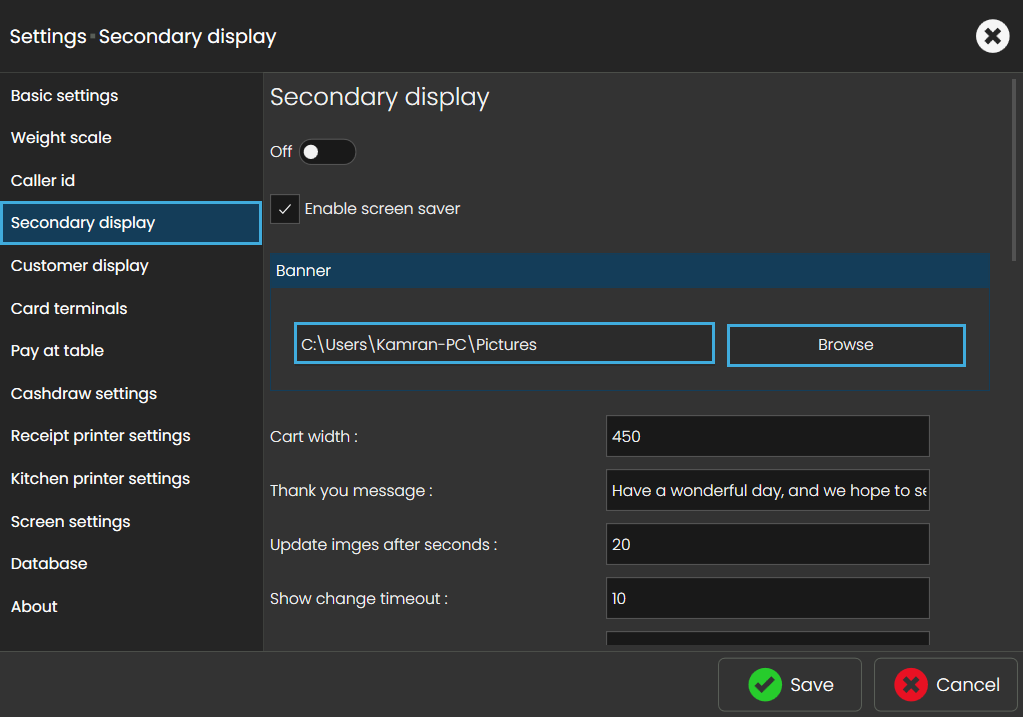Click the red X Cancel icon

911,684
